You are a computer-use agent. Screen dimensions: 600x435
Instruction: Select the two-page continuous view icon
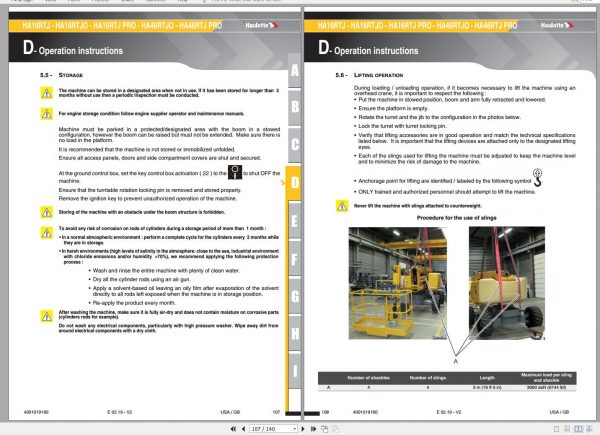click(x=589, y=429)
